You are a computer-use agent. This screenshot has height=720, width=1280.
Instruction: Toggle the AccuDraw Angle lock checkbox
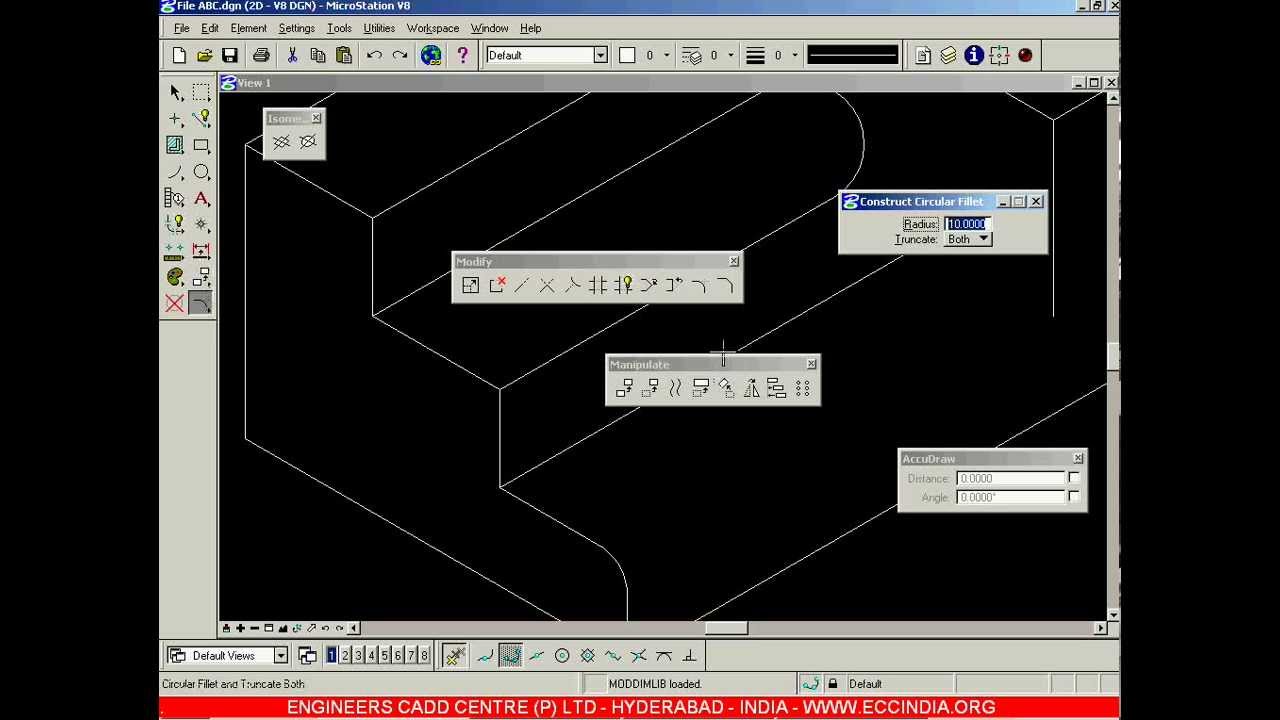(1074, 496)
